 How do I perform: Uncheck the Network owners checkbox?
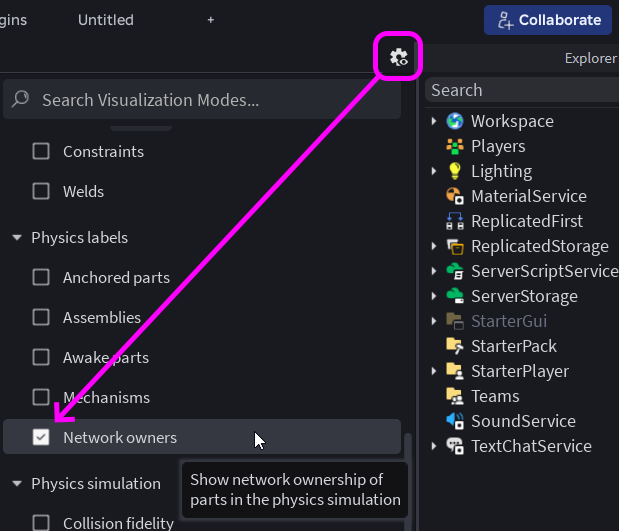(41, 437)
